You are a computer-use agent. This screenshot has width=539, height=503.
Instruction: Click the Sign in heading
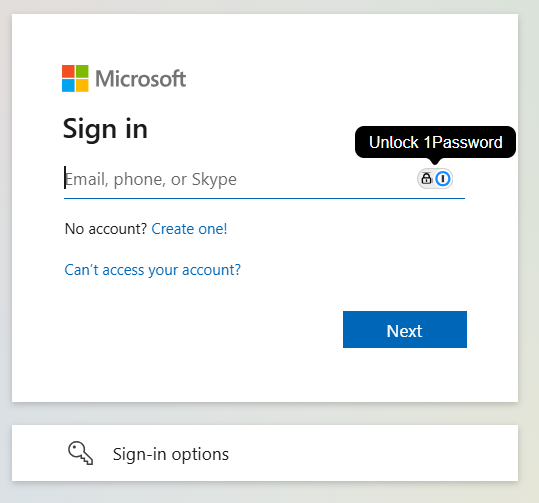[105, 129]
